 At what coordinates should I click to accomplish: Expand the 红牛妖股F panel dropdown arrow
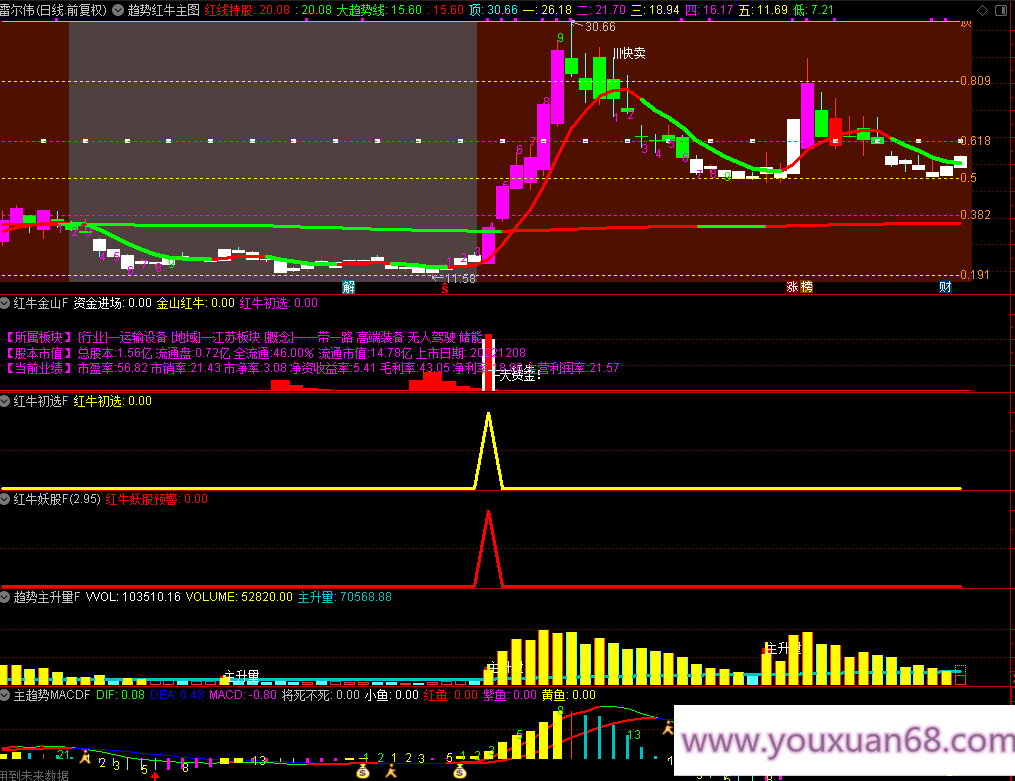click(6, 499)
